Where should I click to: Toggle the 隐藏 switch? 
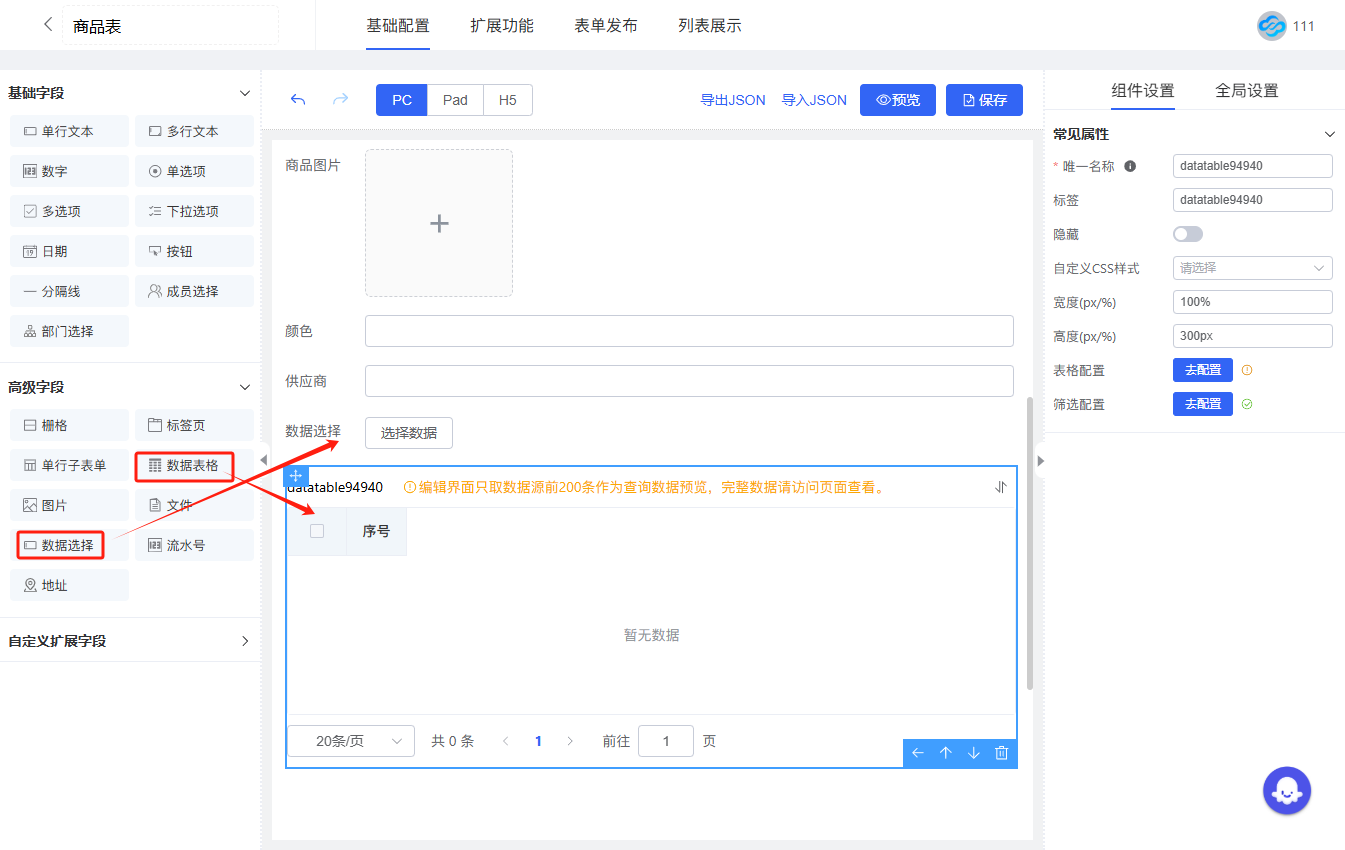tap(1187, 234)
